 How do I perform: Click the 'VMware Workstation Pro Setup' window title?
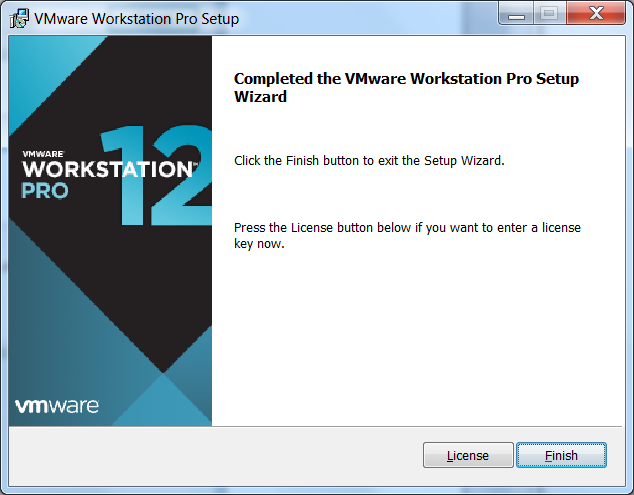click(x=137, y=19)
